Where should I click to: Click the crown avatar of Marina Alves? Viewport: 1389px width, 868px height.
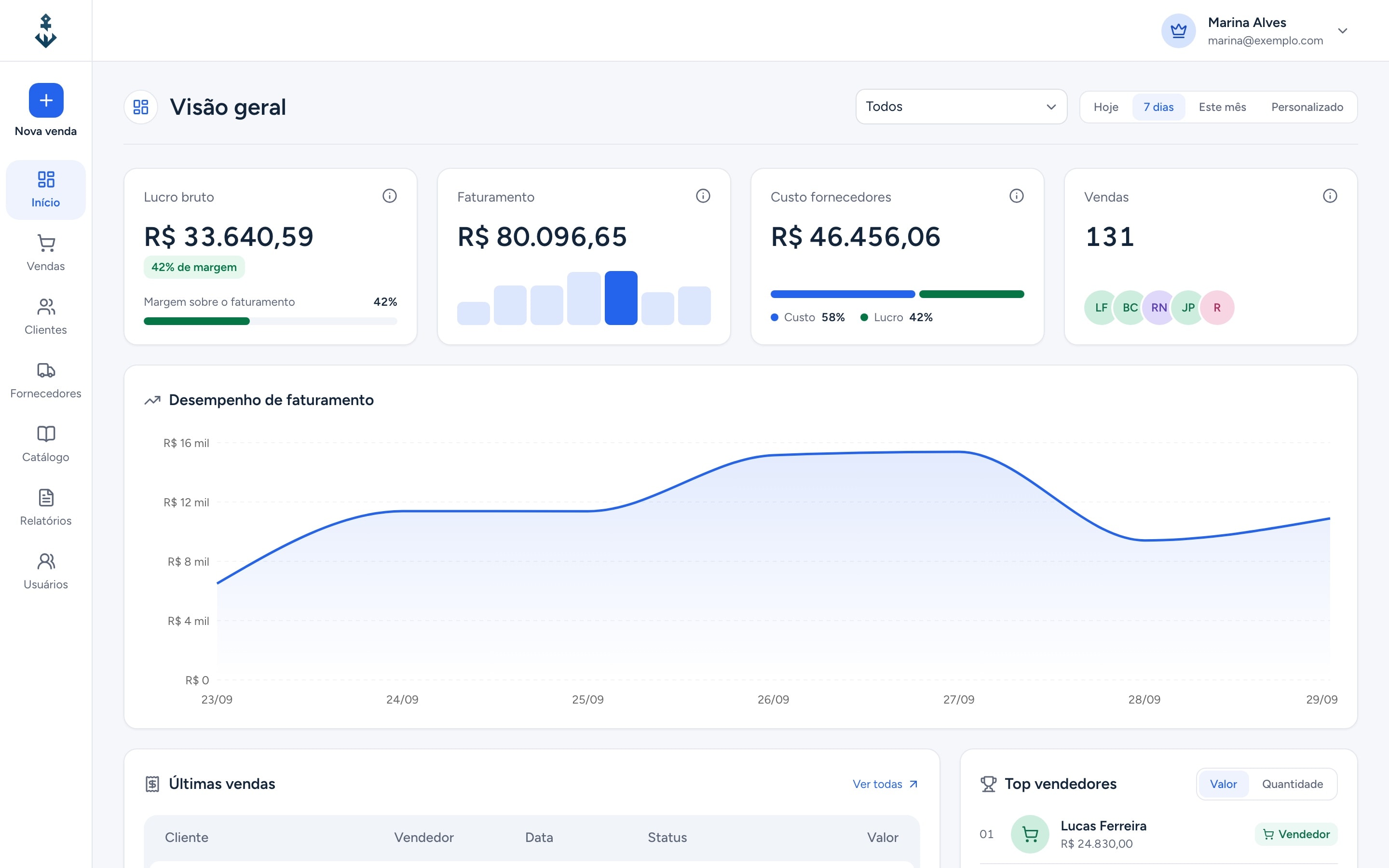click(x=1178, y=30)
